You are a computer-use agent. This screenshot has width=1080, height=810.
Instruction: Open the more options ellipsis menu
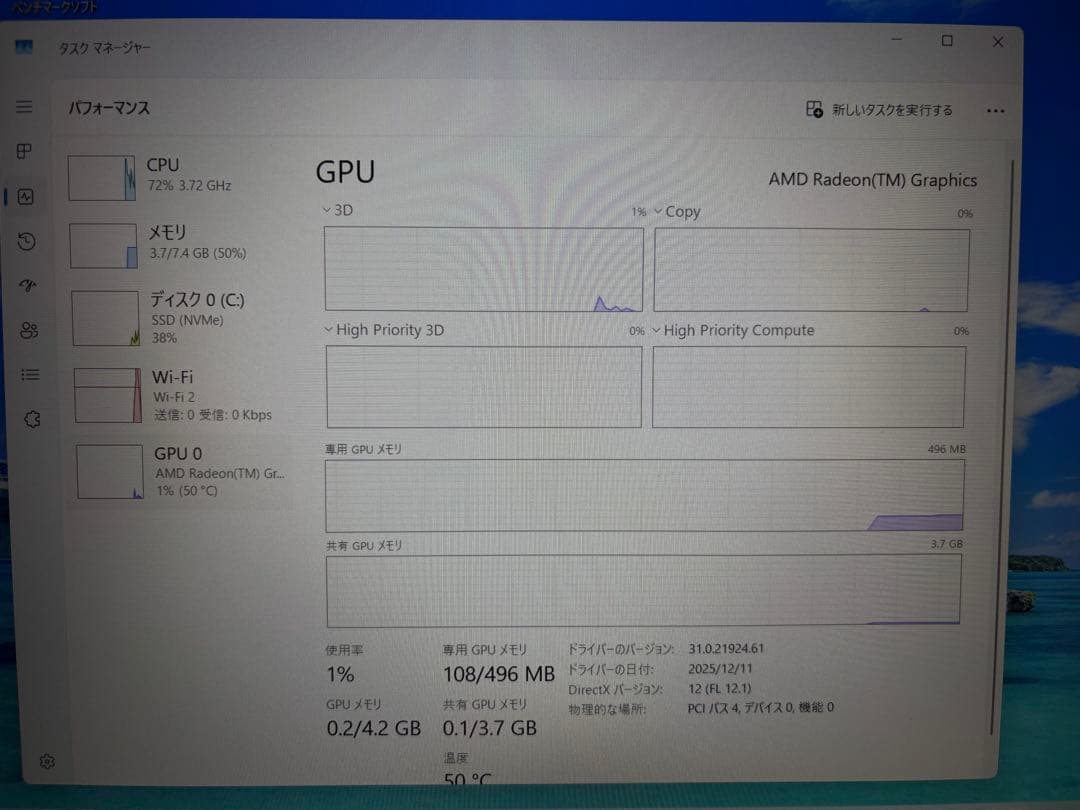click(x=996, y=111)
